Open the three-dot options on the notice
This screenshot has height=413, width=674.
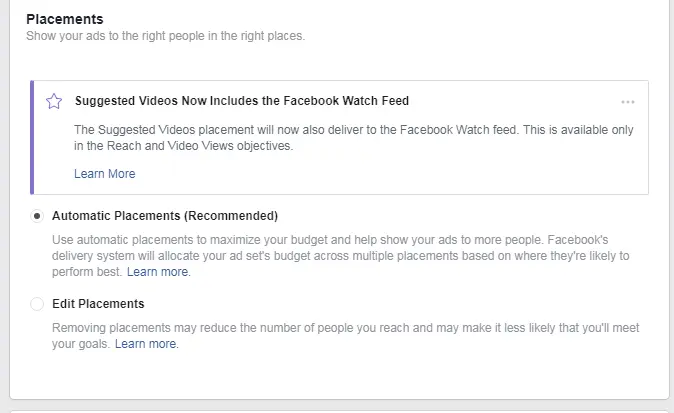click(x=628, y=102)
